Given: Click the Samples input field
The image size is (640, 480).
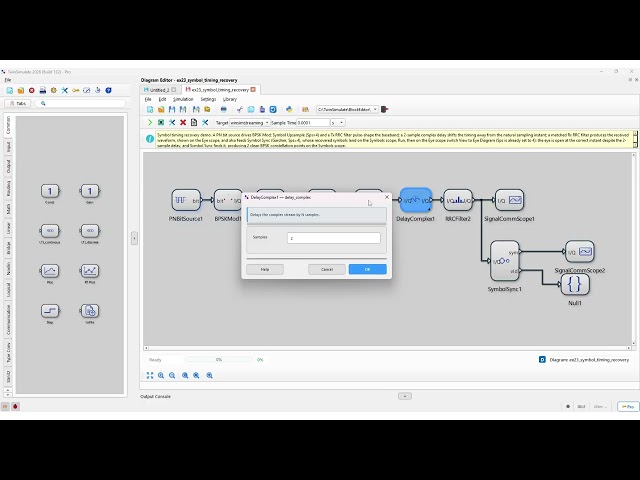Looking at the screenshot, I should (333, 238).
